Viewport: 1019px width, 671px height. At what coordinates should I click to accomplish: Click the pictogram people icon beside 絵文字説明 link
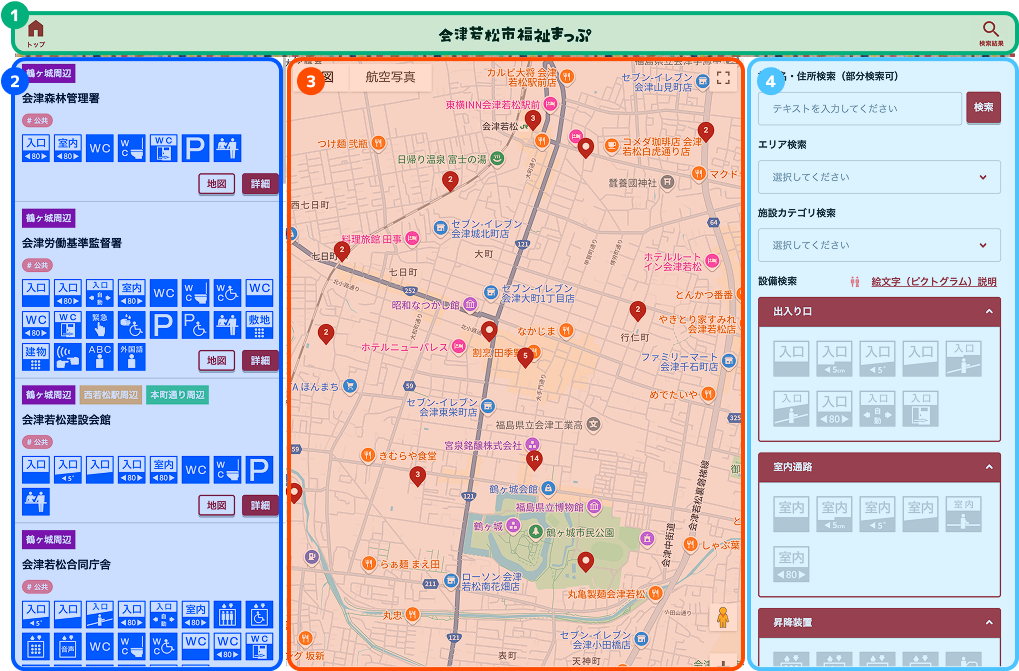(x=855, y=282)
